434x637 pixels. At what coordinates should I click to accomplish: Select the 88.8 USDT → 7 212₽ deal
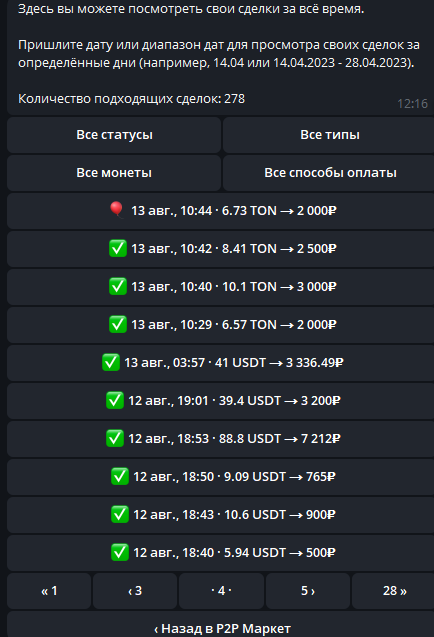pos(221,439)
